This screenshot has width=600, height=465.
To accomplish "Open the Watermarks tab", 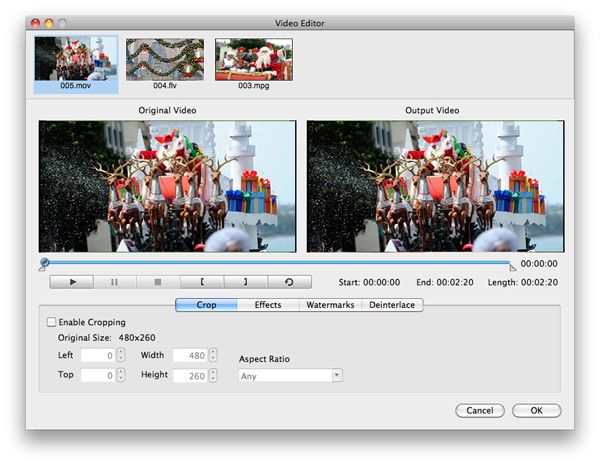I will pos(330,305).
